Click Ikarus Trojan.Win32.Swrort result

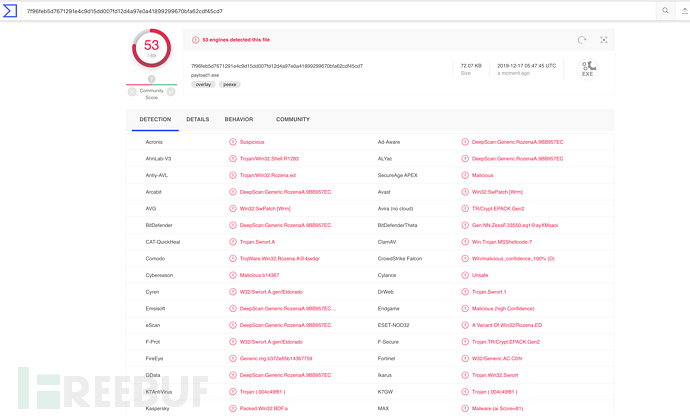495,375
